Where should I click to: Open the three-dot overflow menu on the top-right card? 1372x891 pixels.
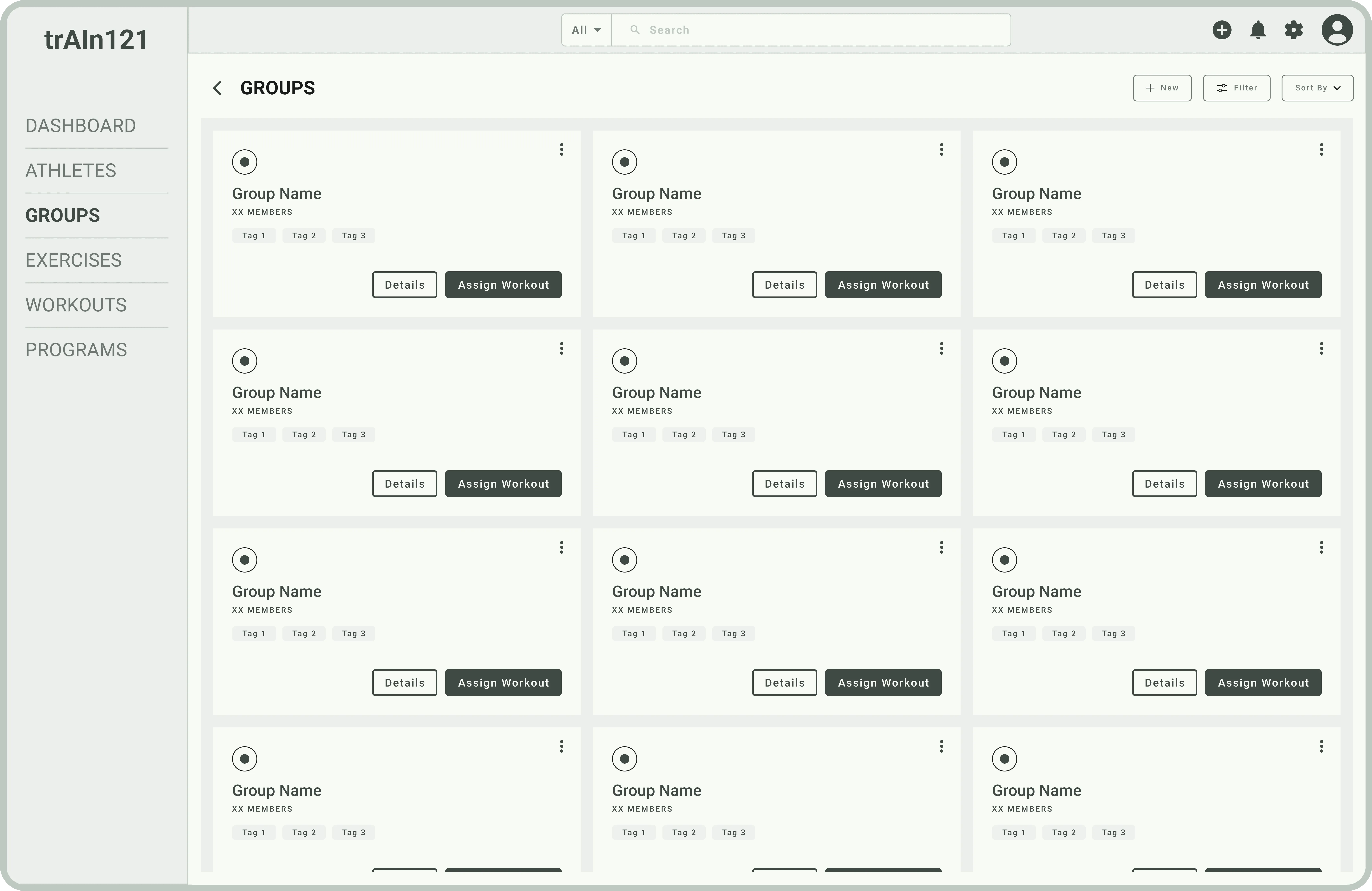1321,149
